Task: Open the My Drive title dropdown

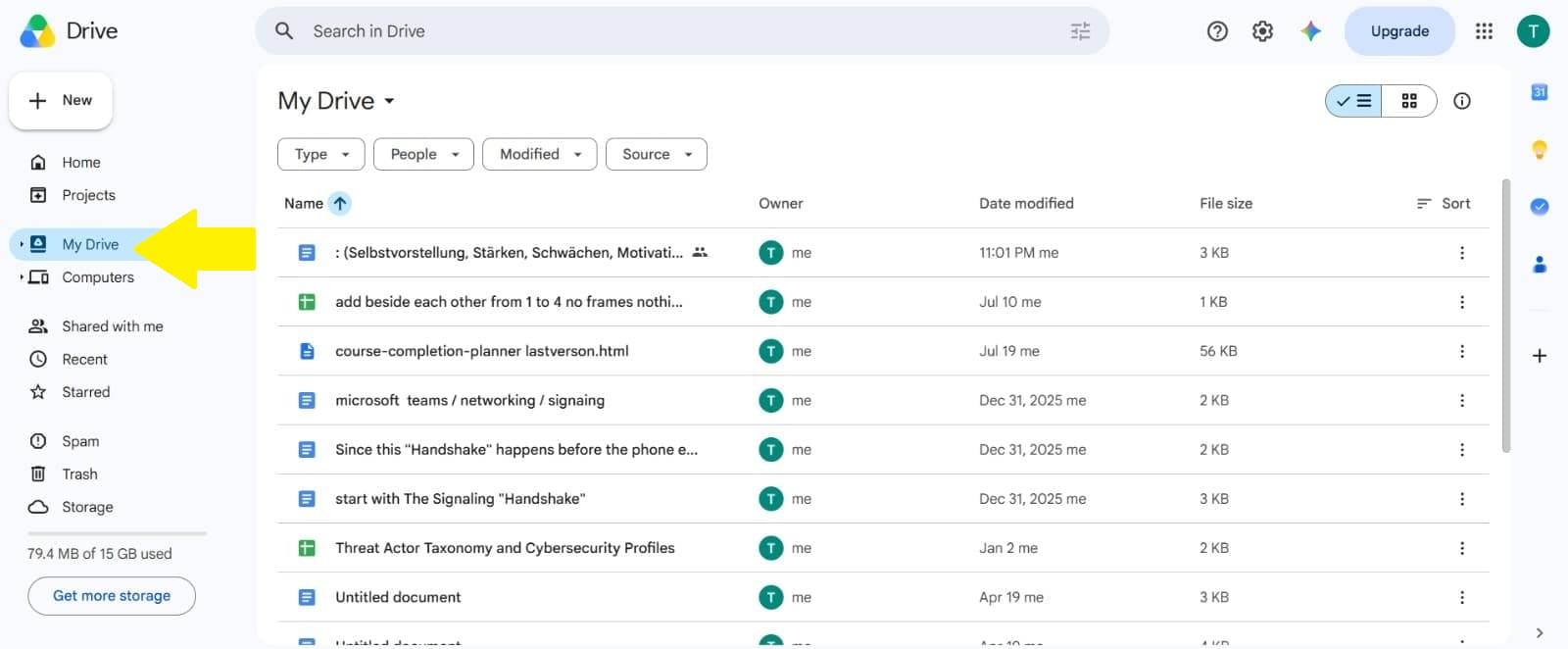Action: point(336,101)
